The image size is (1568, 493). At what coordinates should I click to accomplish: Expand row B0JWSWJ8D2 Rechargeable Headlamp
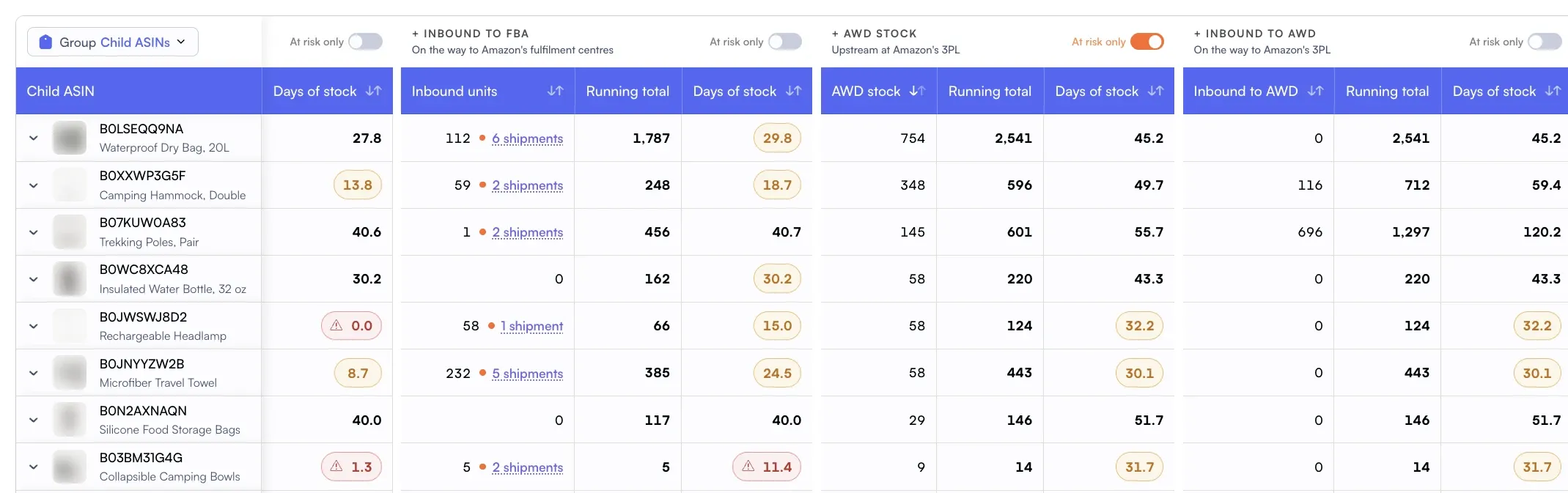pyautogui.click(x=34, y=326)
